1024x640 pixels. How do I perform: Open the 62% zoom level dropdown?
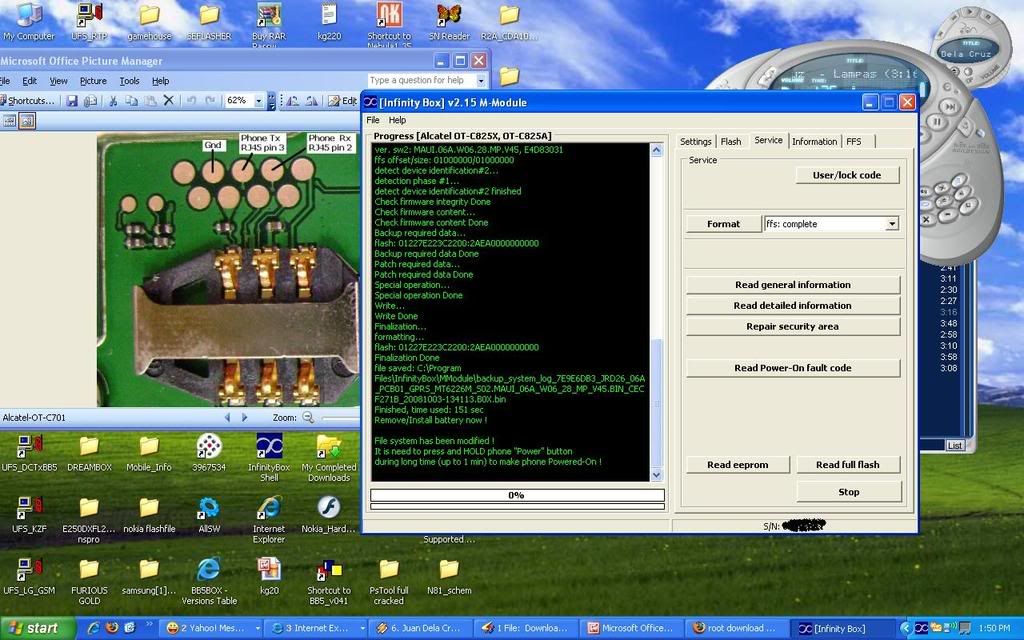[259, 101]
